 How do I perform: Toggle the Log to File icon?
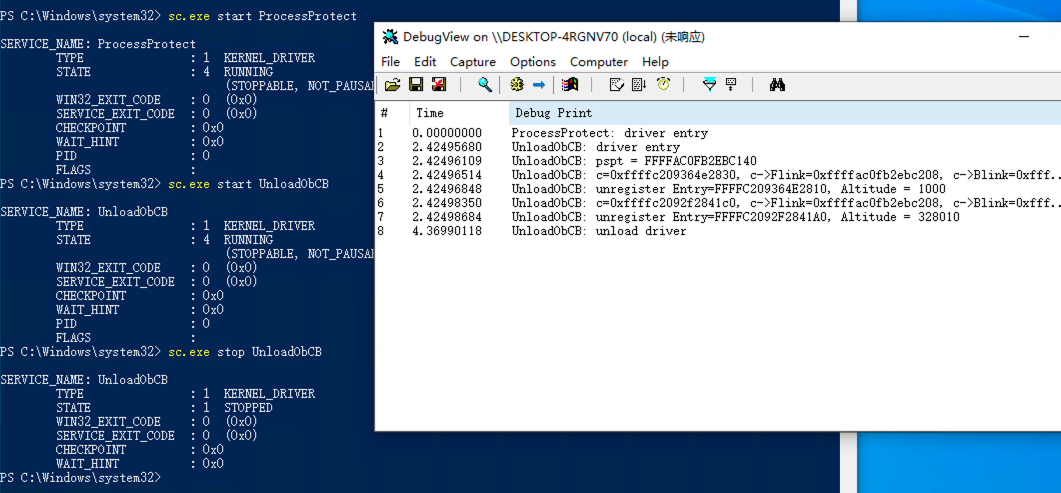[x=438, y=85]
